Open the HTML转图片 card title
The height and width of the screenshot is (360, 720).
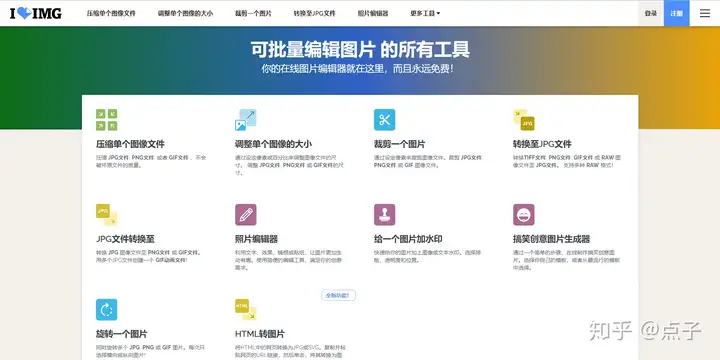tap(259, 334)
